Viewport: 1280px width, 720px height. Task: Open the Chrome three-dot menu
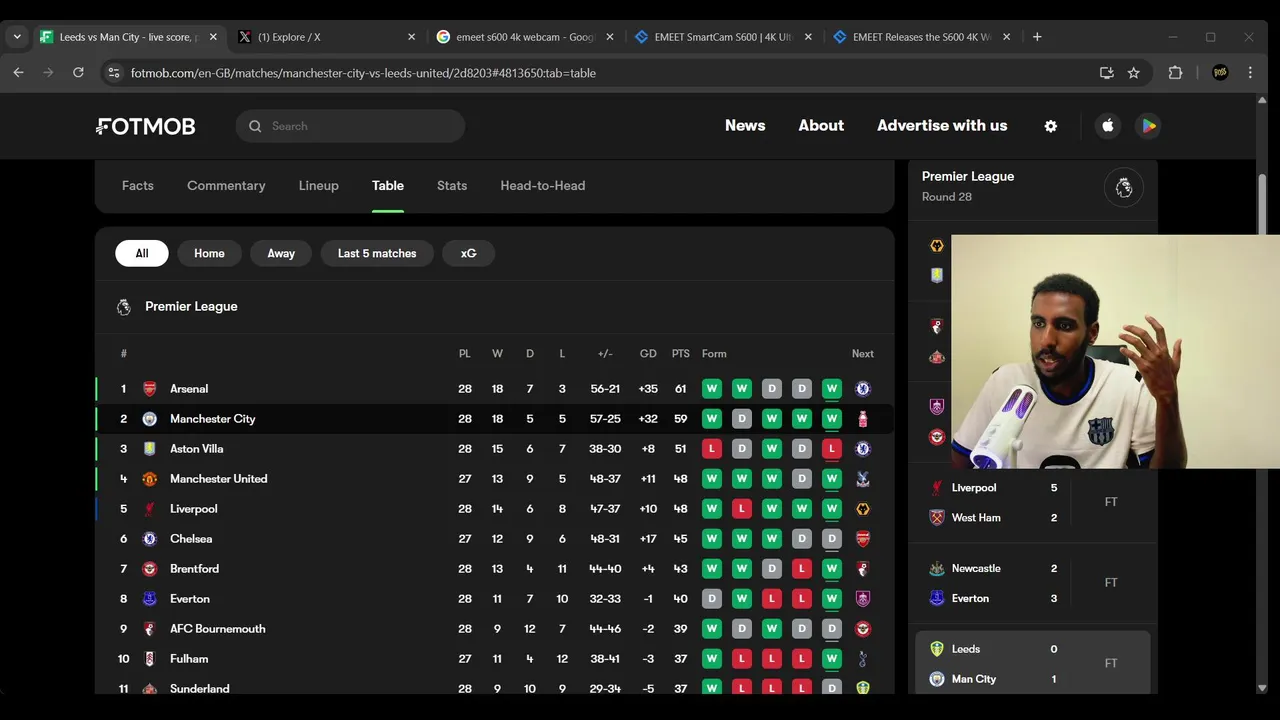coord(1250,73)
